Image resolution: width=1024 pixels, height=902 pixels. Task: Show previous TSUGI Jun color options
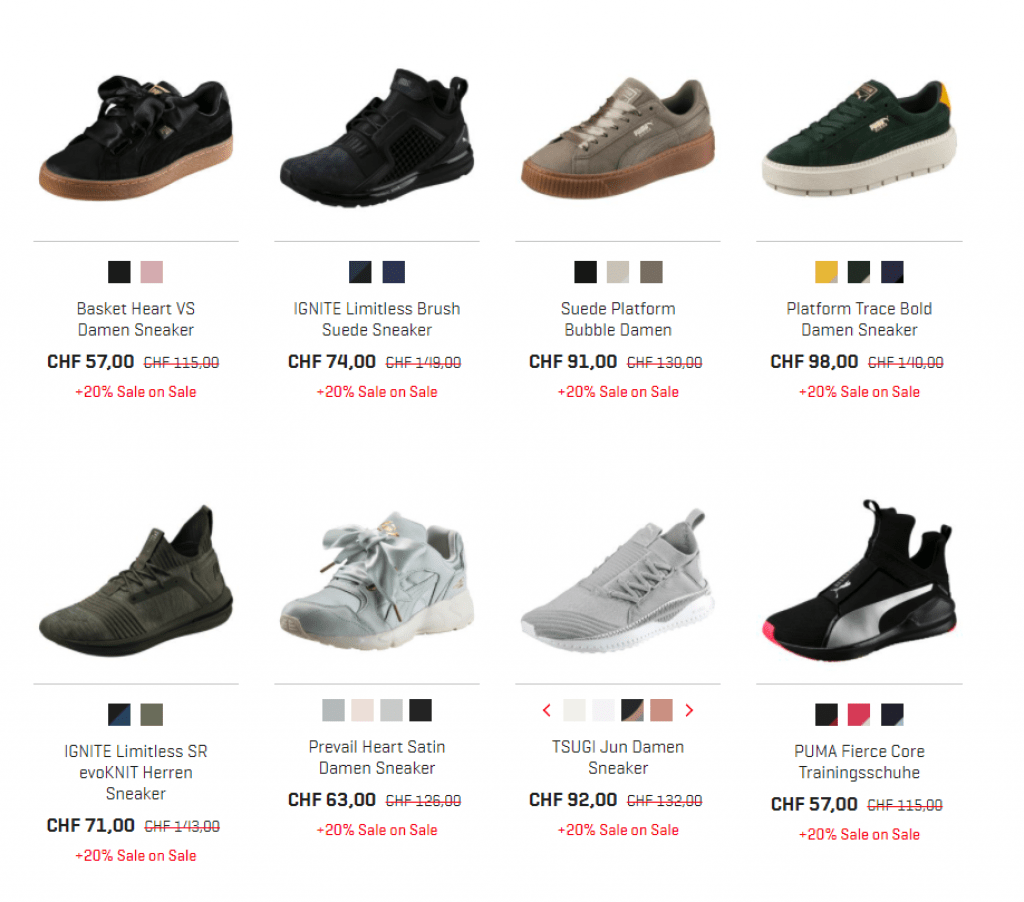point(547,710)
